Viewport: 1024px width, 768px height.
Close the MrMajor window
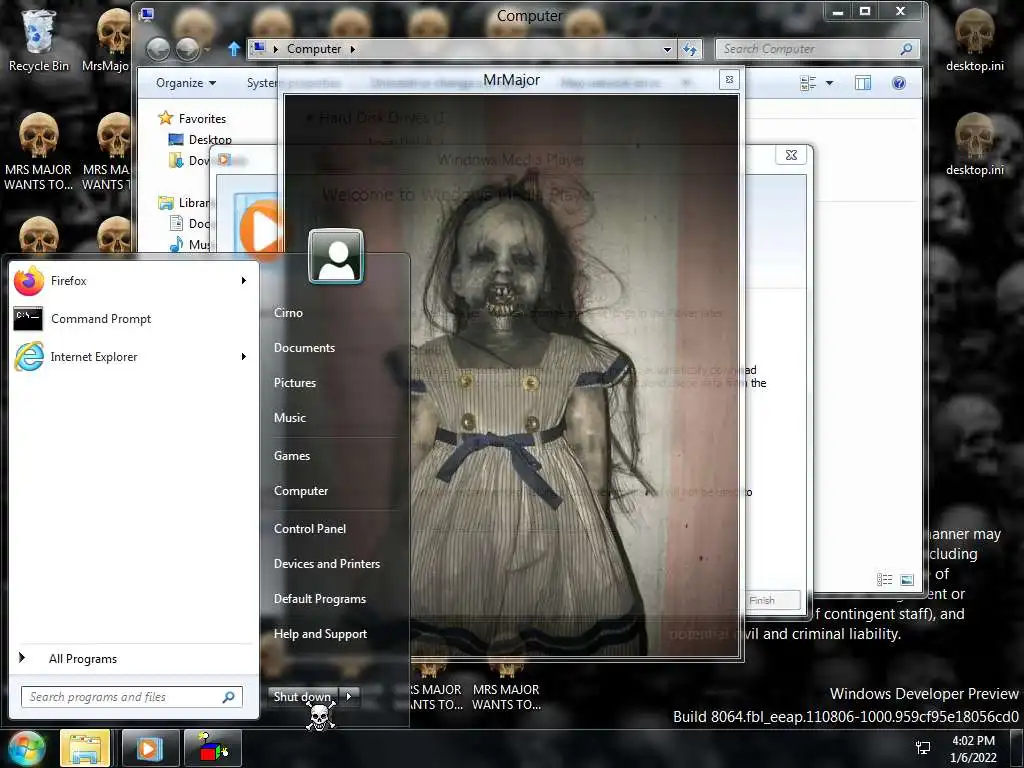click(x=729, y=80)
